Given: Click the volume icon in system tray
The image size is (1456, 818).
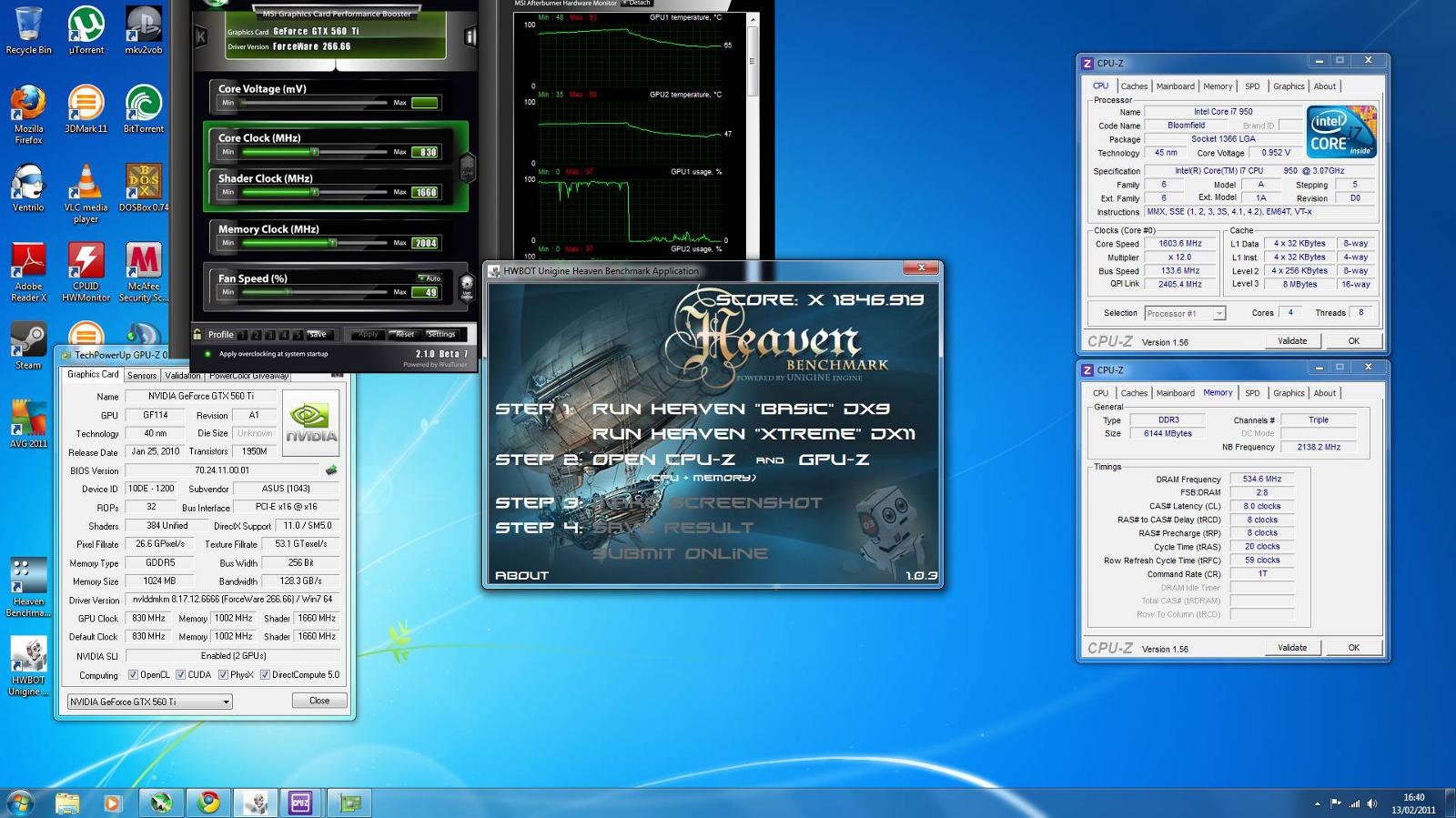Looking at the screenshot, I should click(1372, 803).
